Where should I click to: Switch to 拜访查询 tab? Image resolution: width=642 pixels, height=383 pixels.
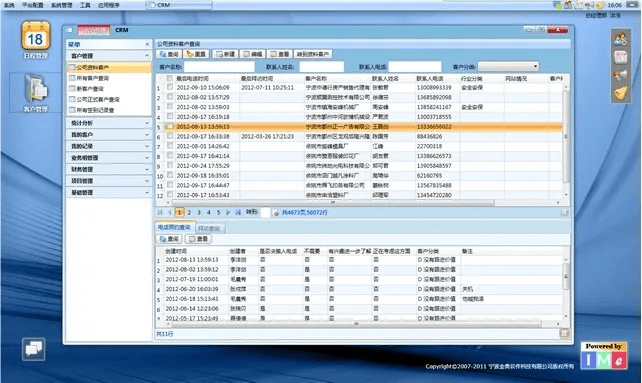[x=209, y=228]
